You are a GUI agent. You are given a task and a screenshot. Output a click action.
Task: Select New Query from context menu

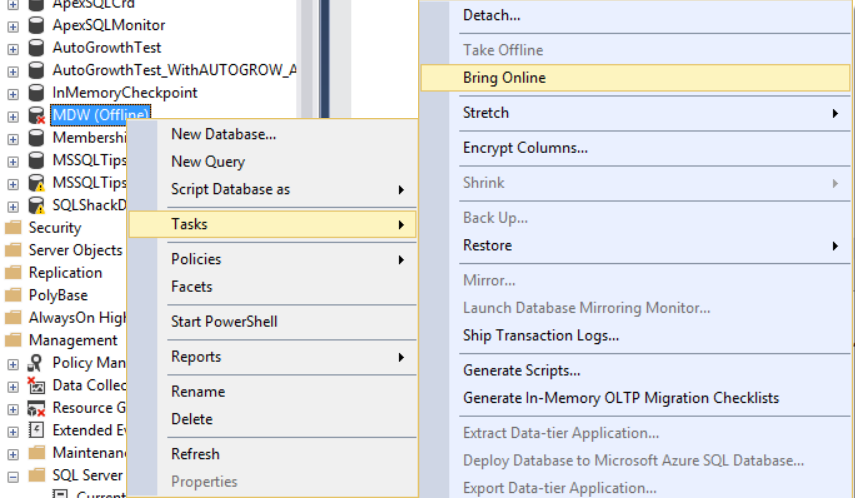coord(207,161)
